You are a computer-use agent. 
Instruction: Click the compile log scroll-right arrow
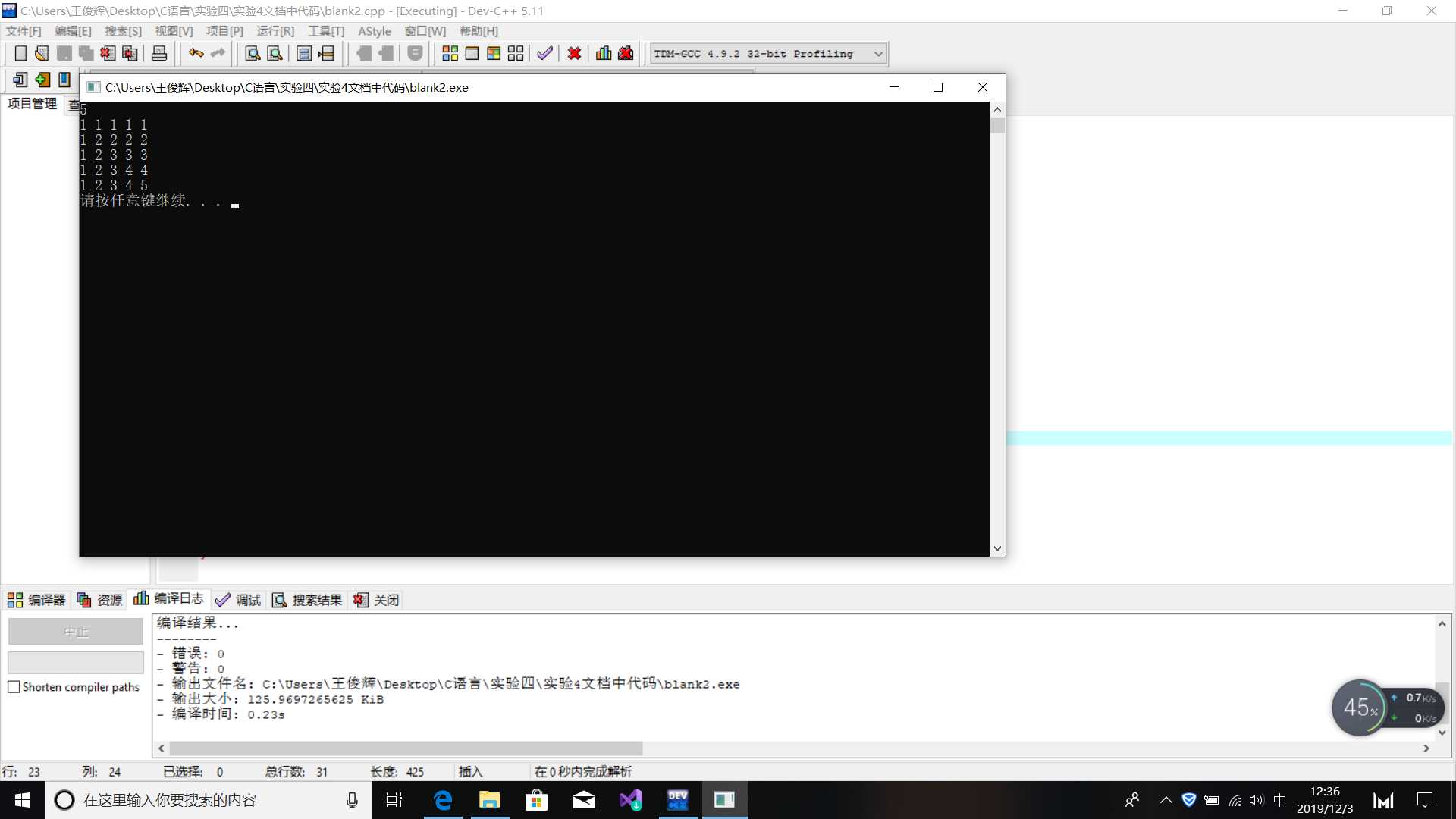pos(1426,748)
